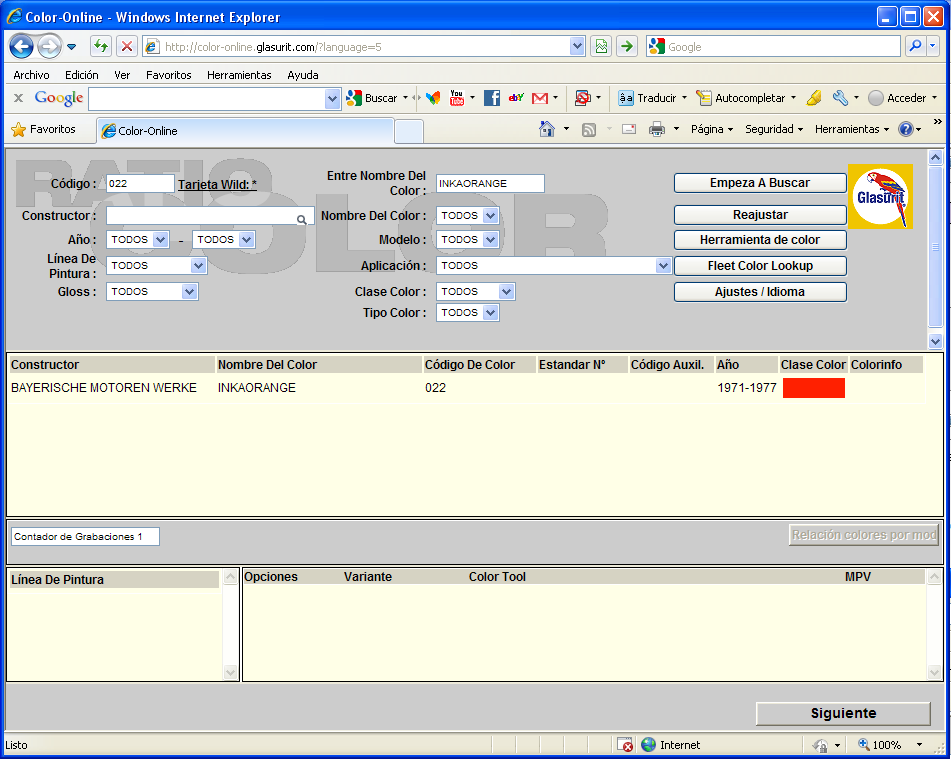Open the Herramientas menu in menu bar
Image resolution: width=951 pixels, height=759 pixels.
(x=239, y=75)
